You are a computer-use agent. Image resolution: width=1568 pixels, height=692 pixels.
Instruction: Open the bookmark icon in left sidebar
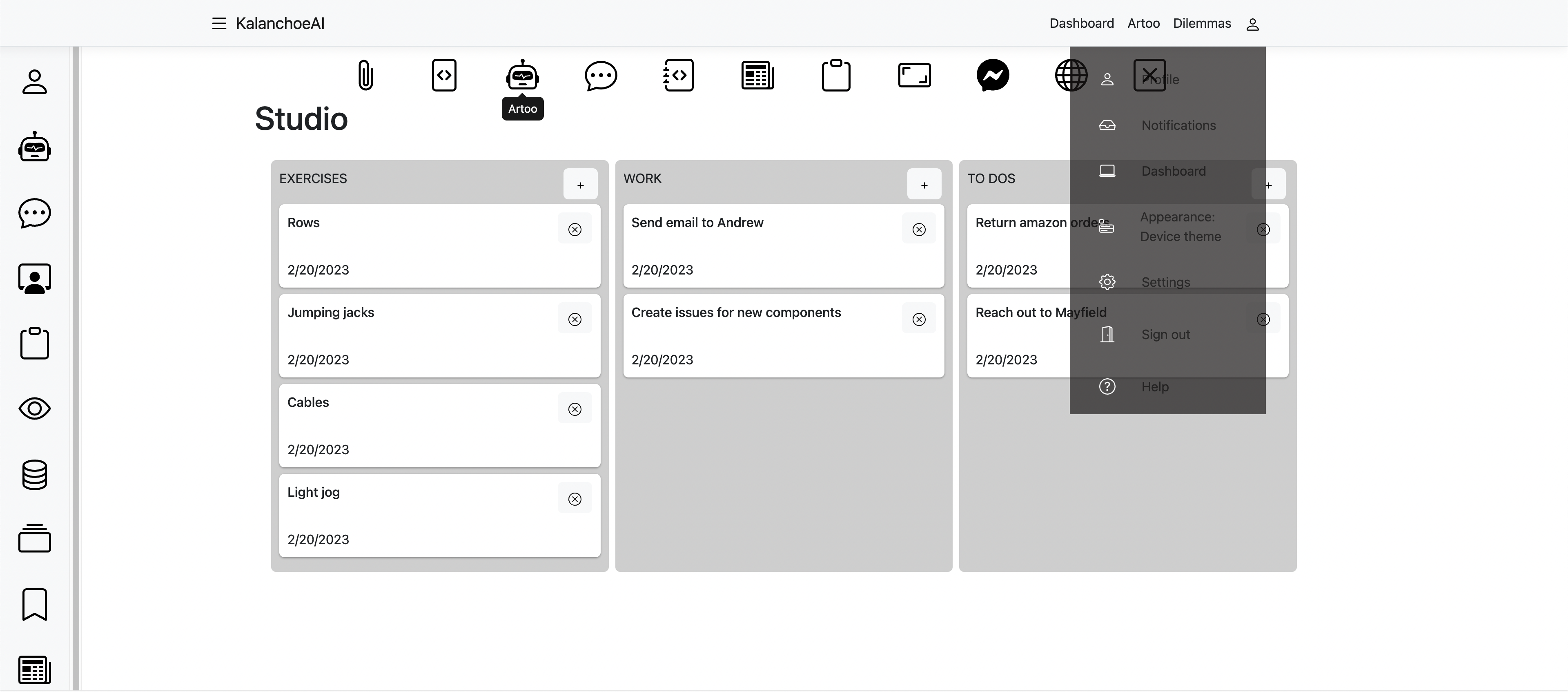tap(35, 604)
